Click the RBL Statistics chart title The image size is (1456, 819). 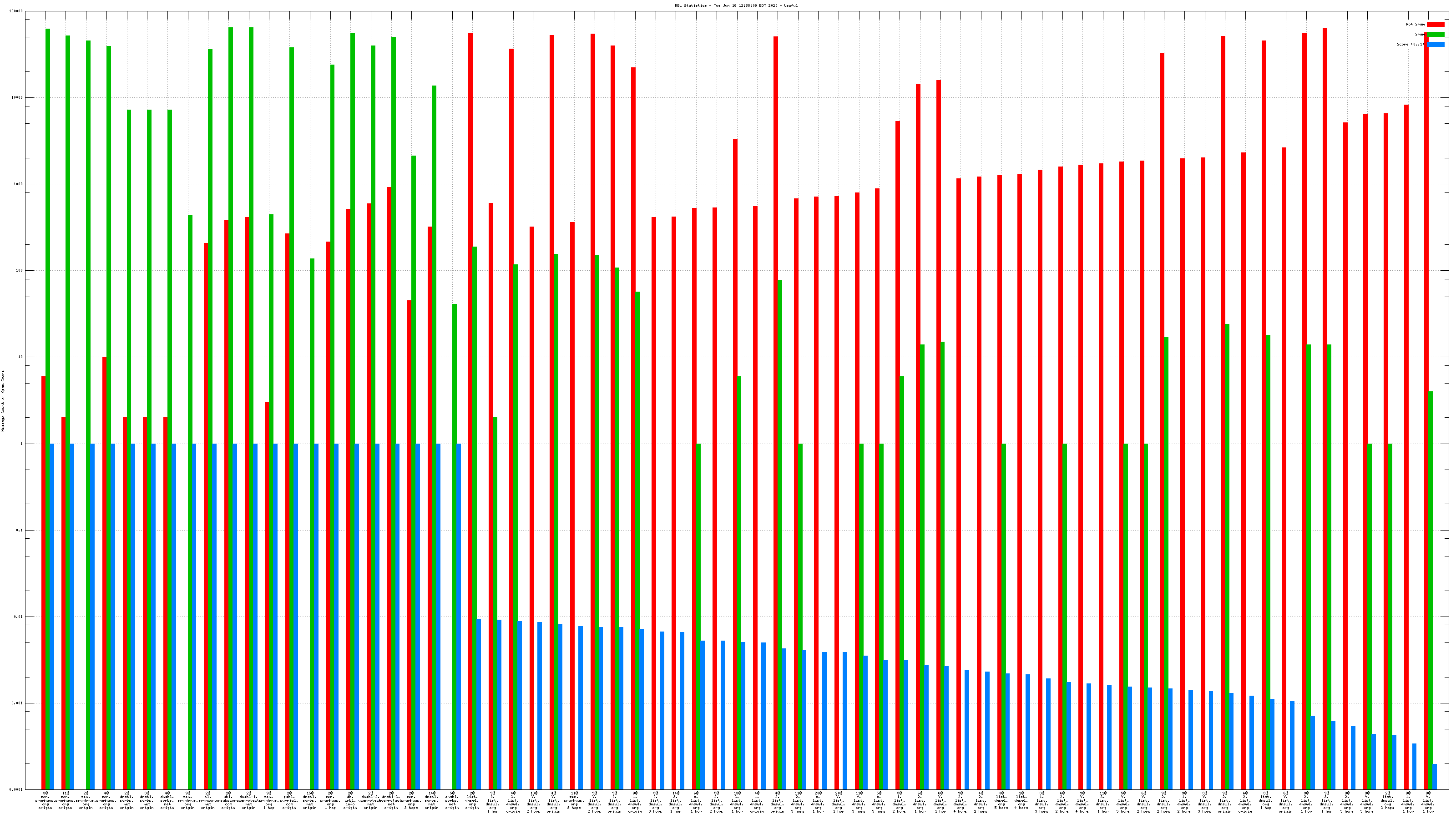click(736, 5)
